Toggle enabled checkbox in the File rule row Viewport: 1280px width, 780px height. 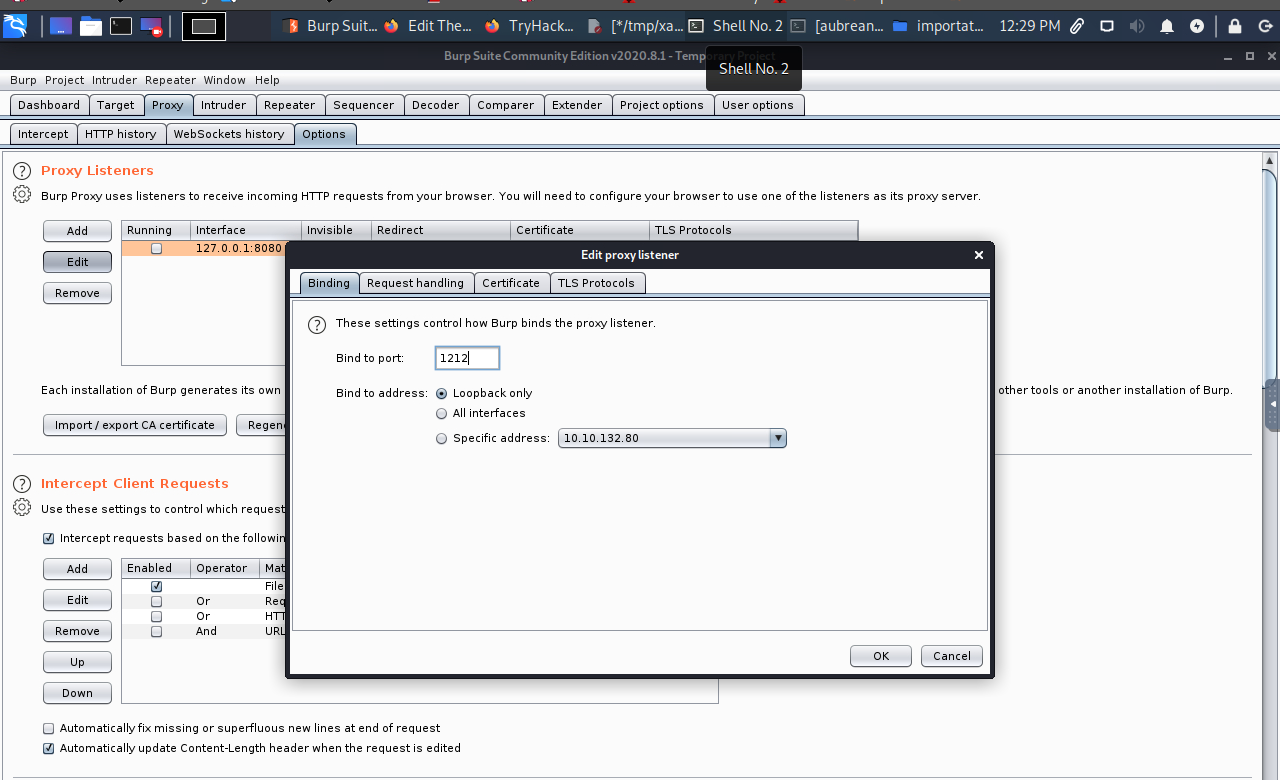point(157,586)
